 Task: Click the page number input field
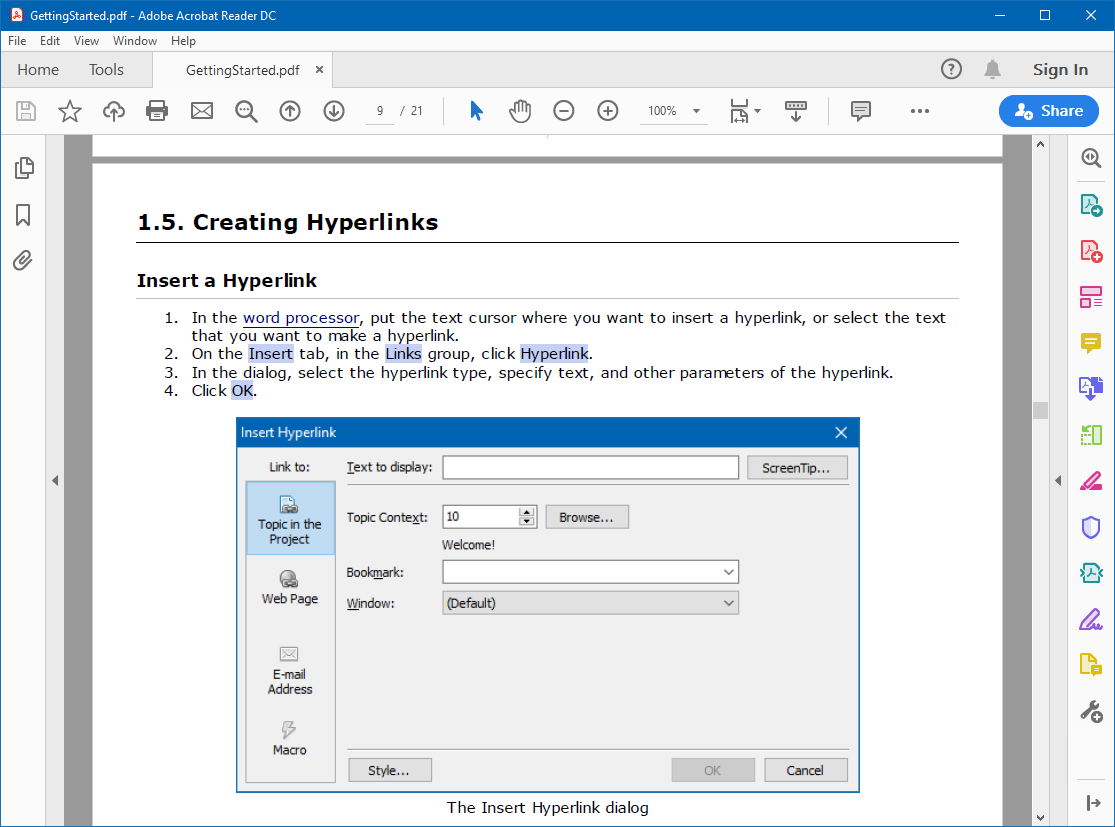379,111
